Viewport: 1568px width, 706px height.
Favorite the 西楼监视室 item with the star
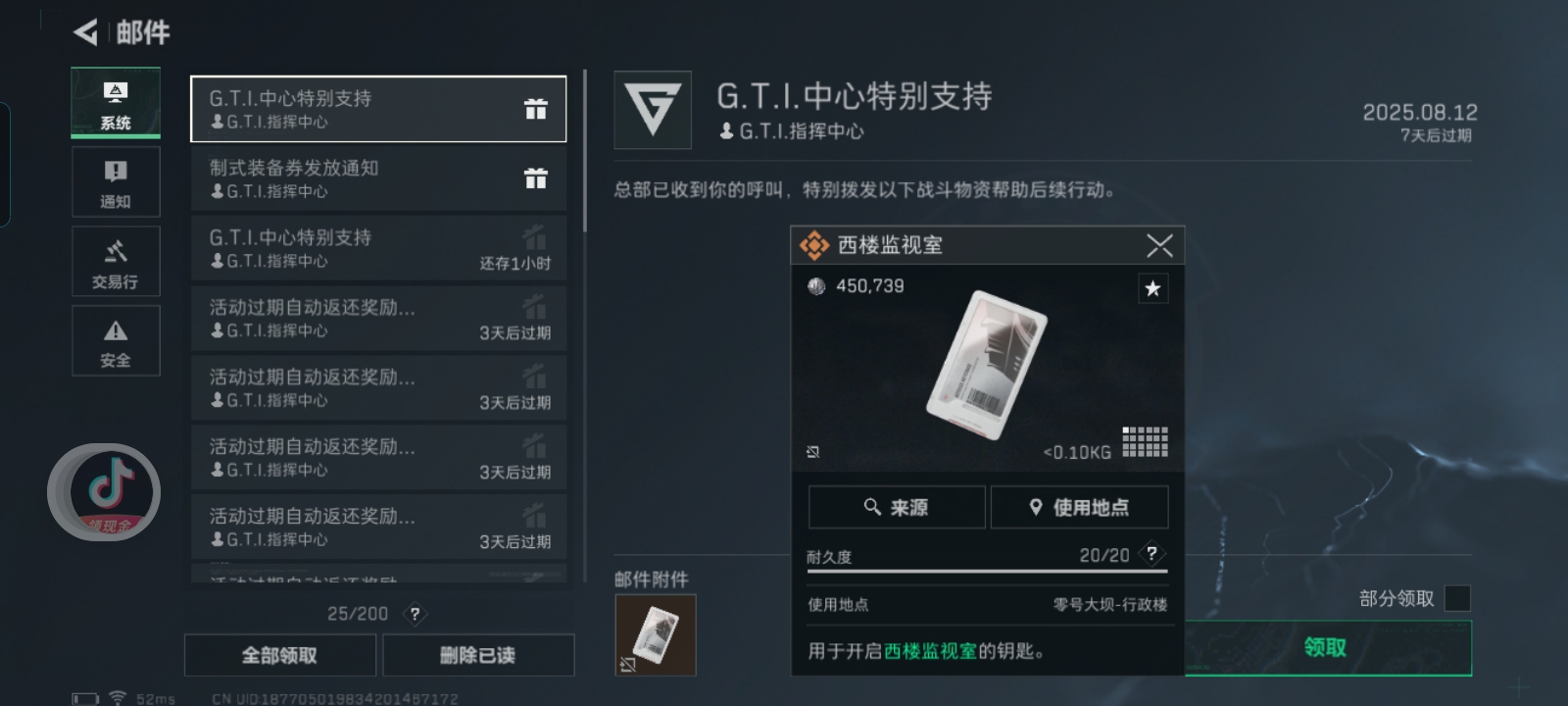coord(1152,288)
